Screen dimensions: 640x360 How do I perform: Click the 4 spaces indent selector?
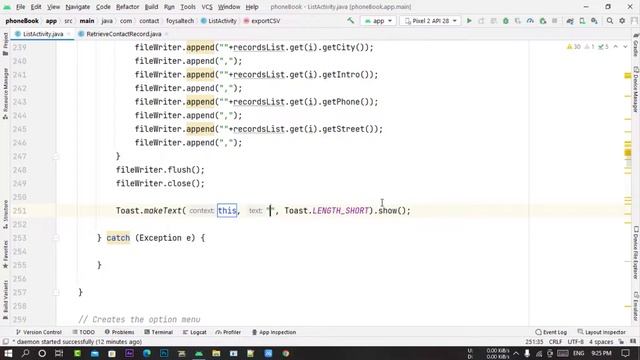tap(601, 342)
